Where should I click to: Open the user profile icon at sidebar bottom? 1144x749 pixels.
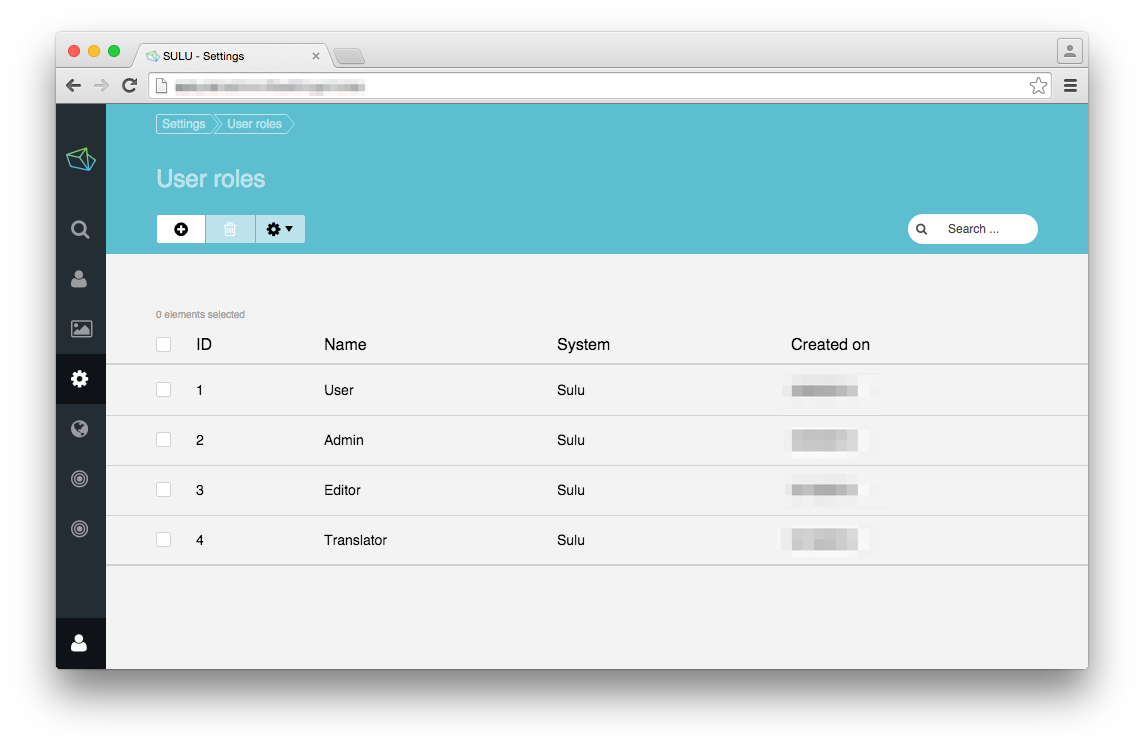[x=79, y=643]
